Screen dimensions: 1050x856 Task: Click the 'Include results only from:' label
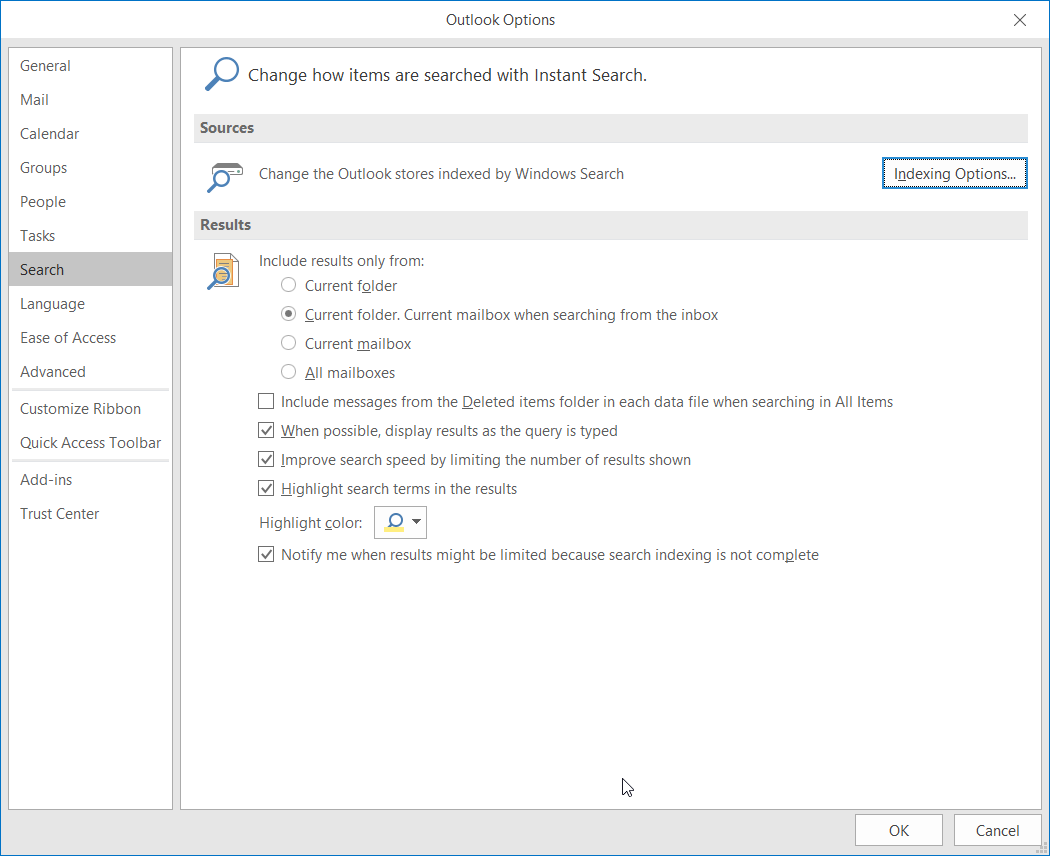(x=342, y=261)
